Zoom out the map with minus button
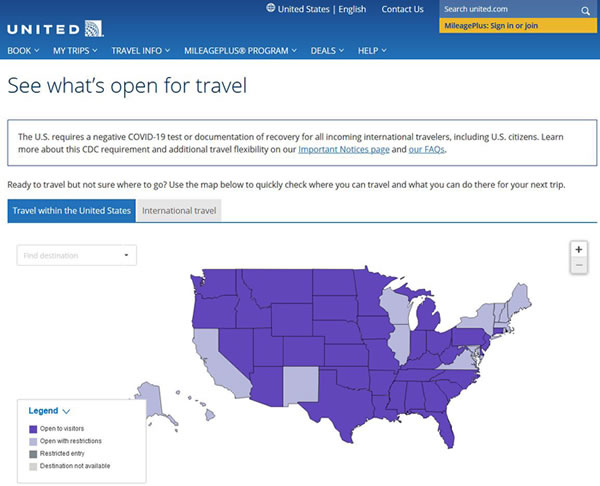 coord(579,265)
